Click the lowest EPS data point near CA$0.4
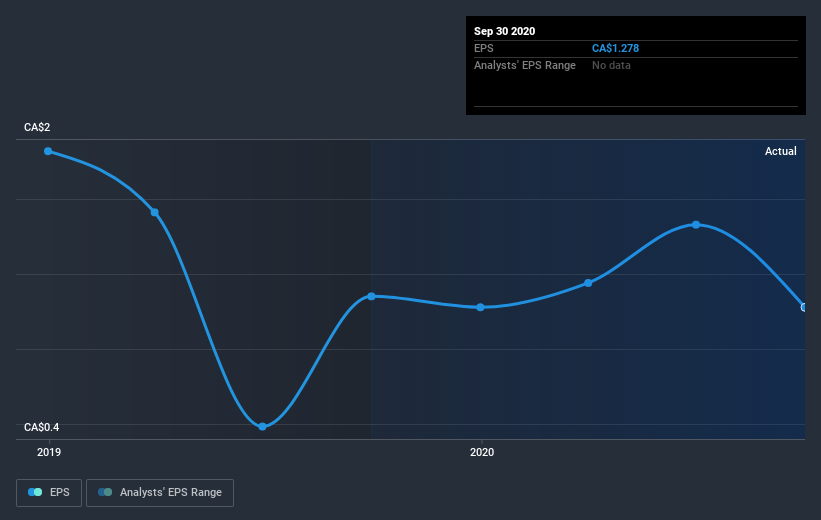Screen dimensions: 821x520 [262, 427]
